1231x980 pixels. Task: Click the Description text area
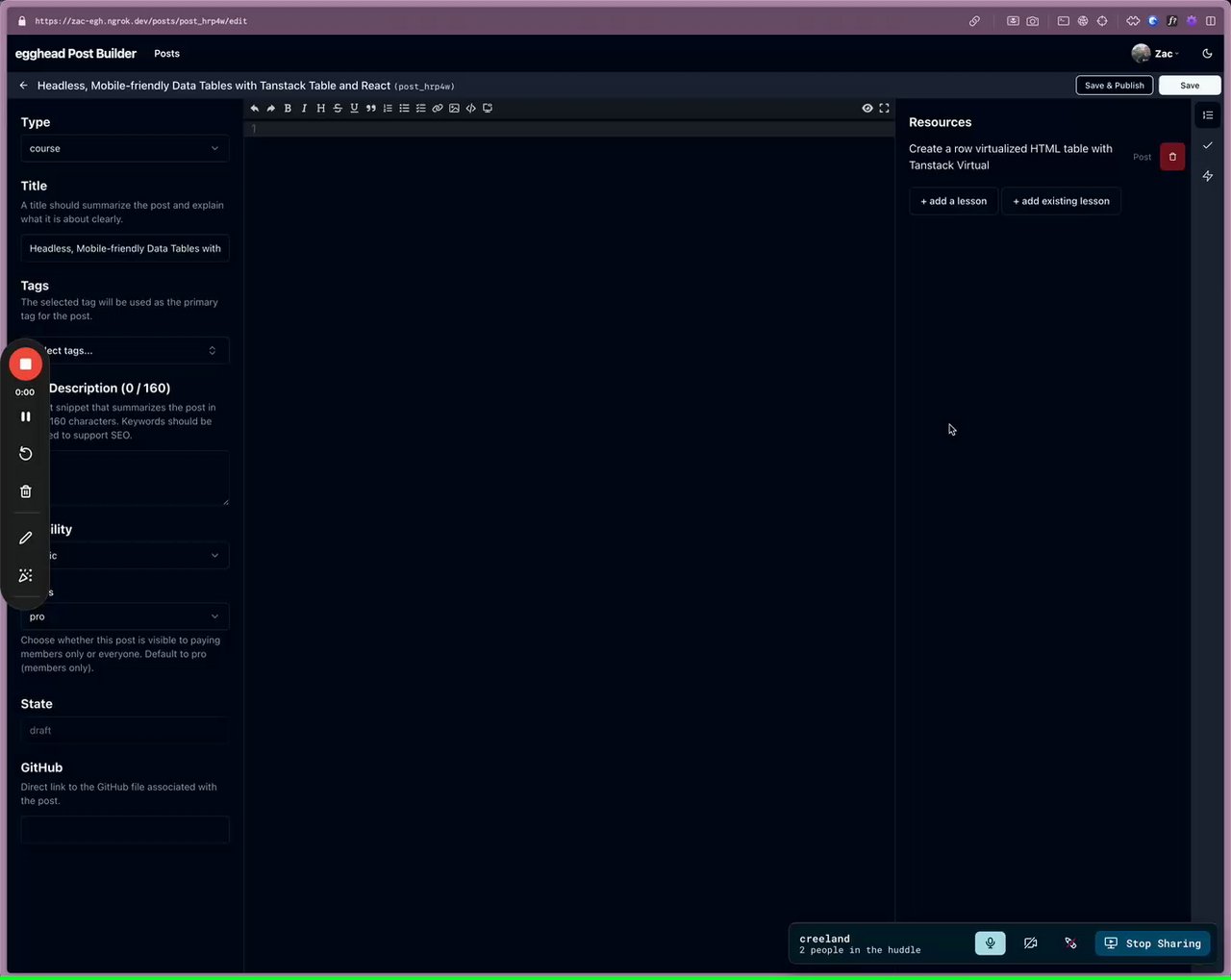pos(125,478)
